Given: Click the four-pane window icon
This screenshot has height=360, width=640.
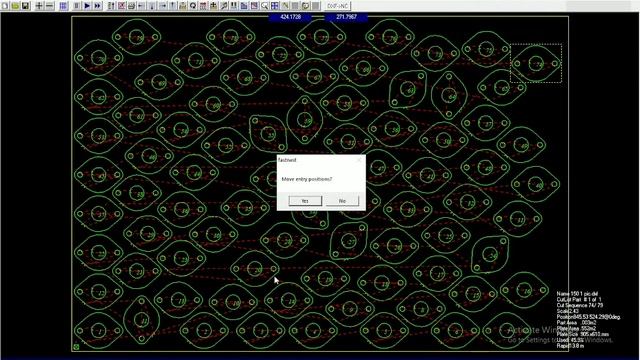Looking at the screenshot, I should click(x=275, y=6).
